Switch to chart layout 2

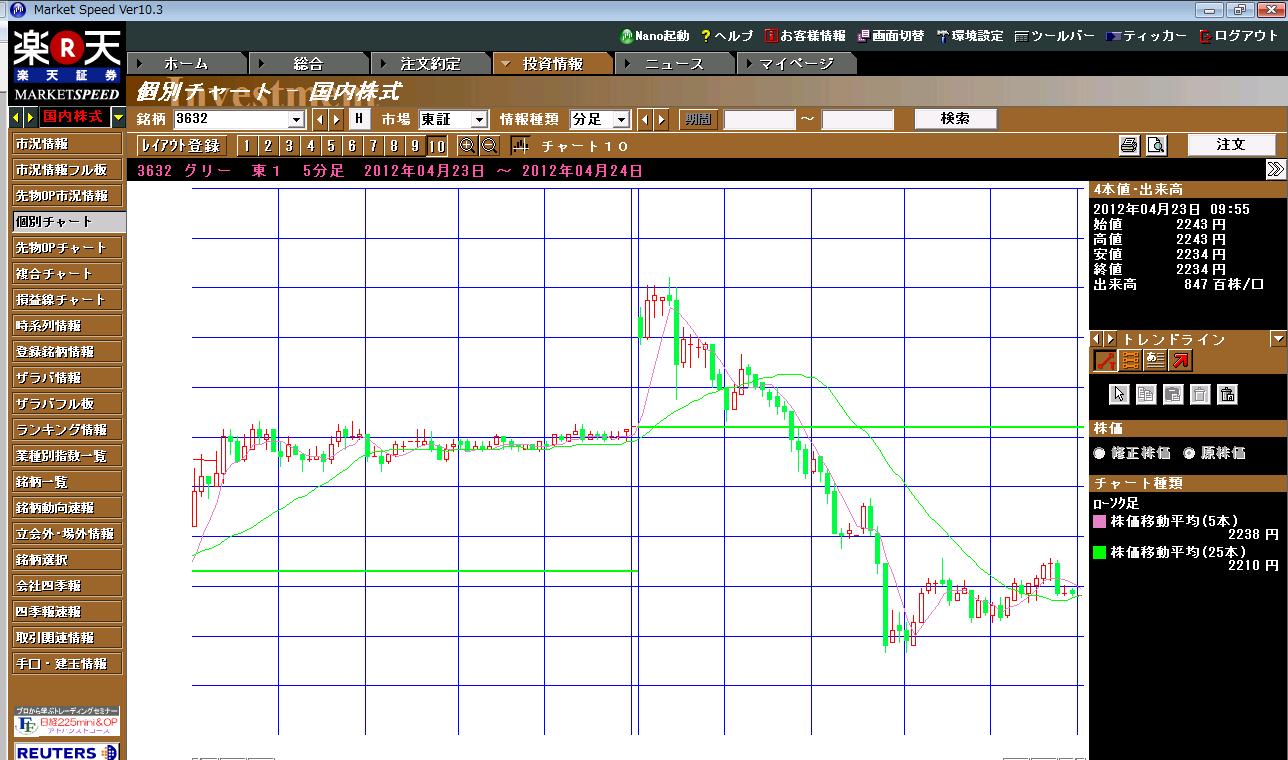coord(268,146)
